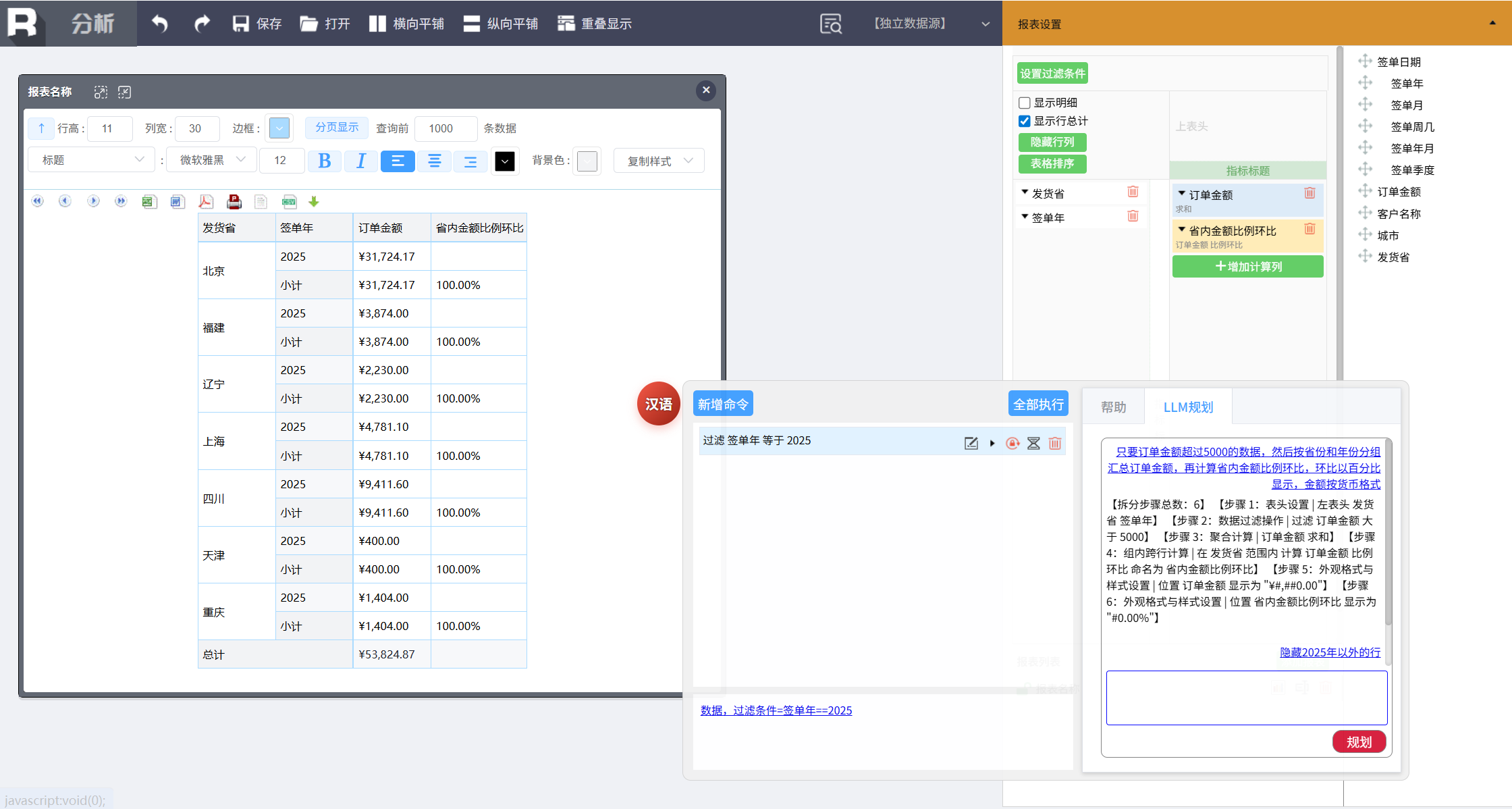This screenshot has width=1512, height=809.
Task: Remove 发货省 from the row headers
Action: click(x=1133, y=192)
